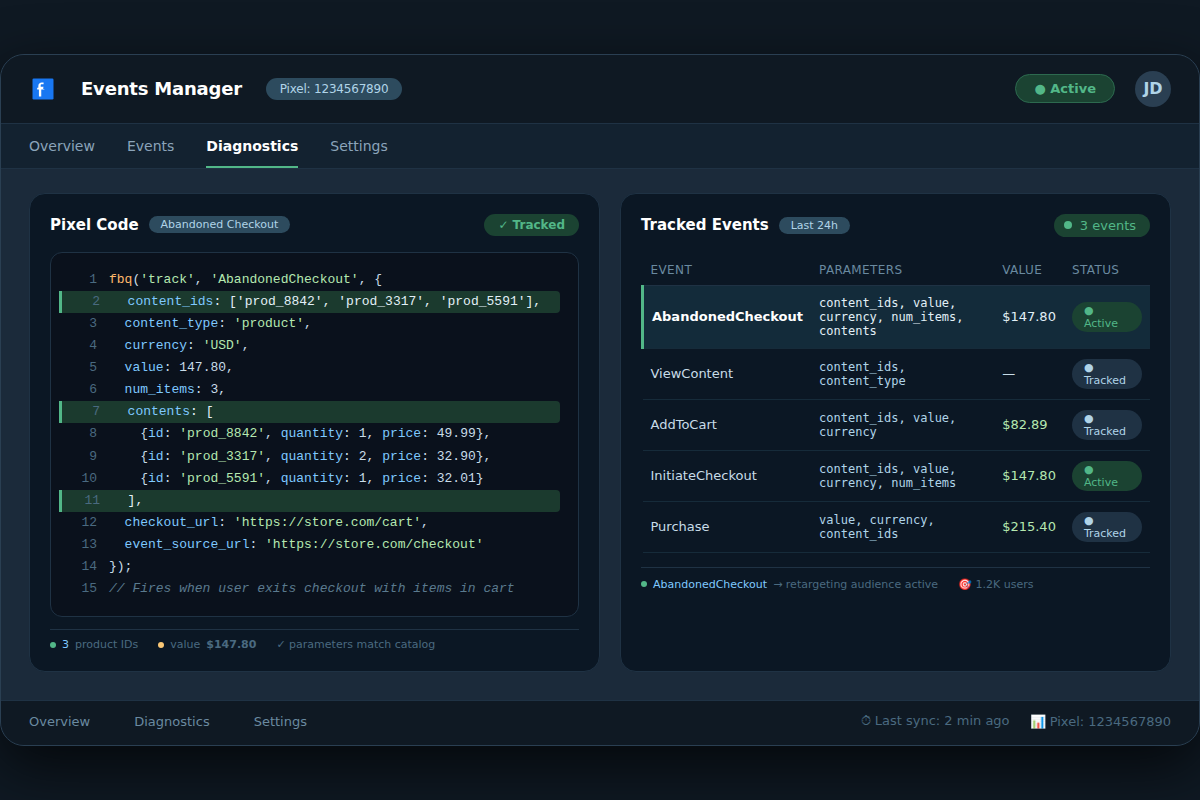The height and width of the screenshot is (800, 1200).
Task: Click the $215.40 value cell
Action: pyautogui.click(x=1029, y=527)
